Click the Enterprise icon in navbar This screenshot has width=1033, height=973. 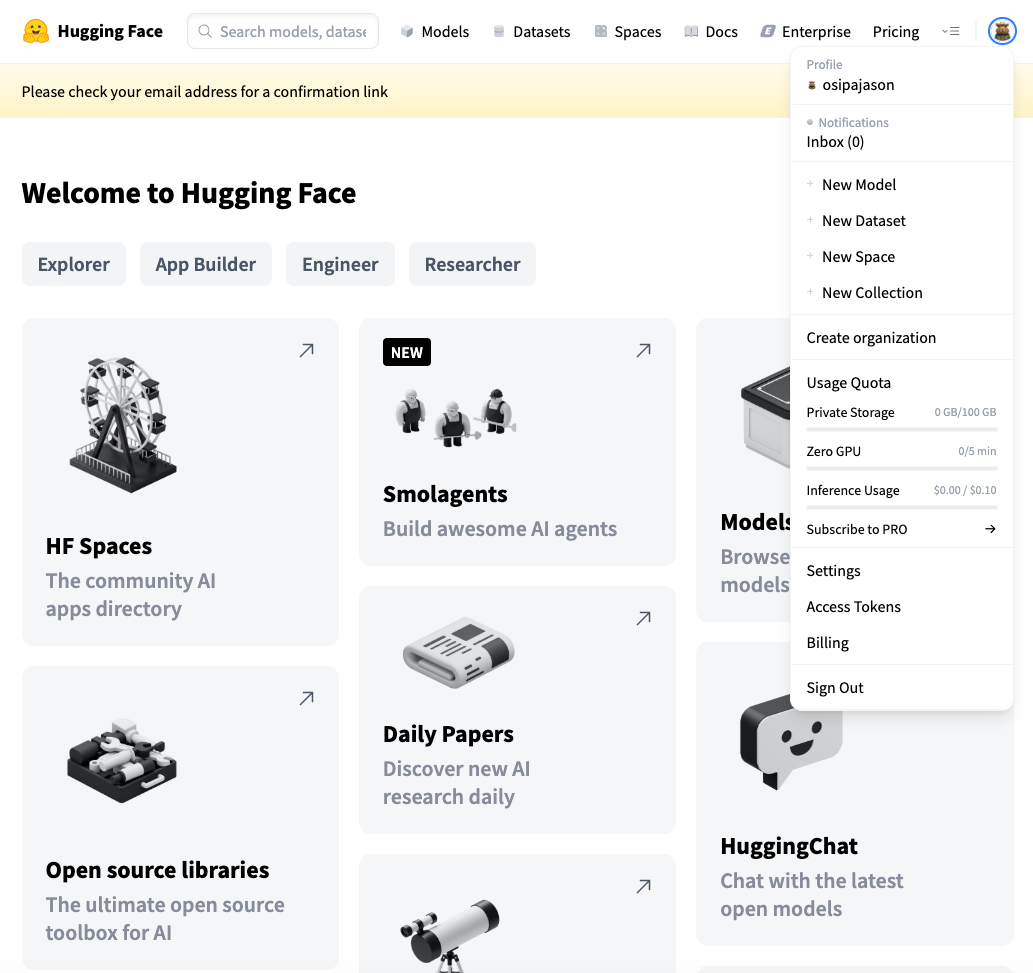[x=768, y=31]
